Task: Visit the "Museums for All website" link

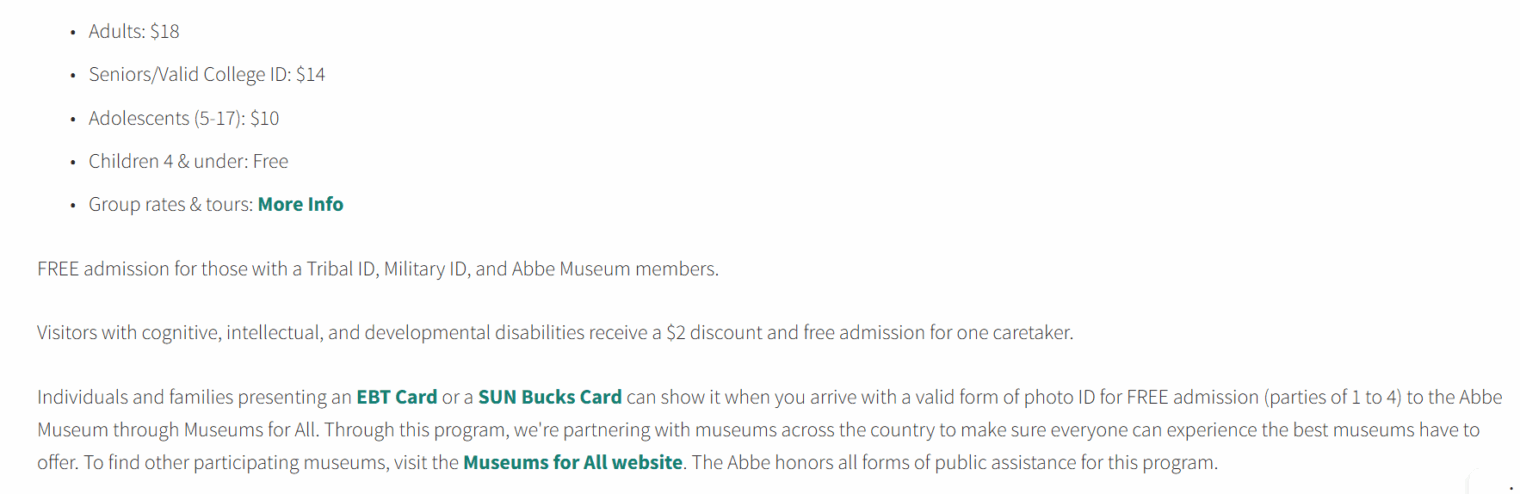Action: (x=572, y=463)
